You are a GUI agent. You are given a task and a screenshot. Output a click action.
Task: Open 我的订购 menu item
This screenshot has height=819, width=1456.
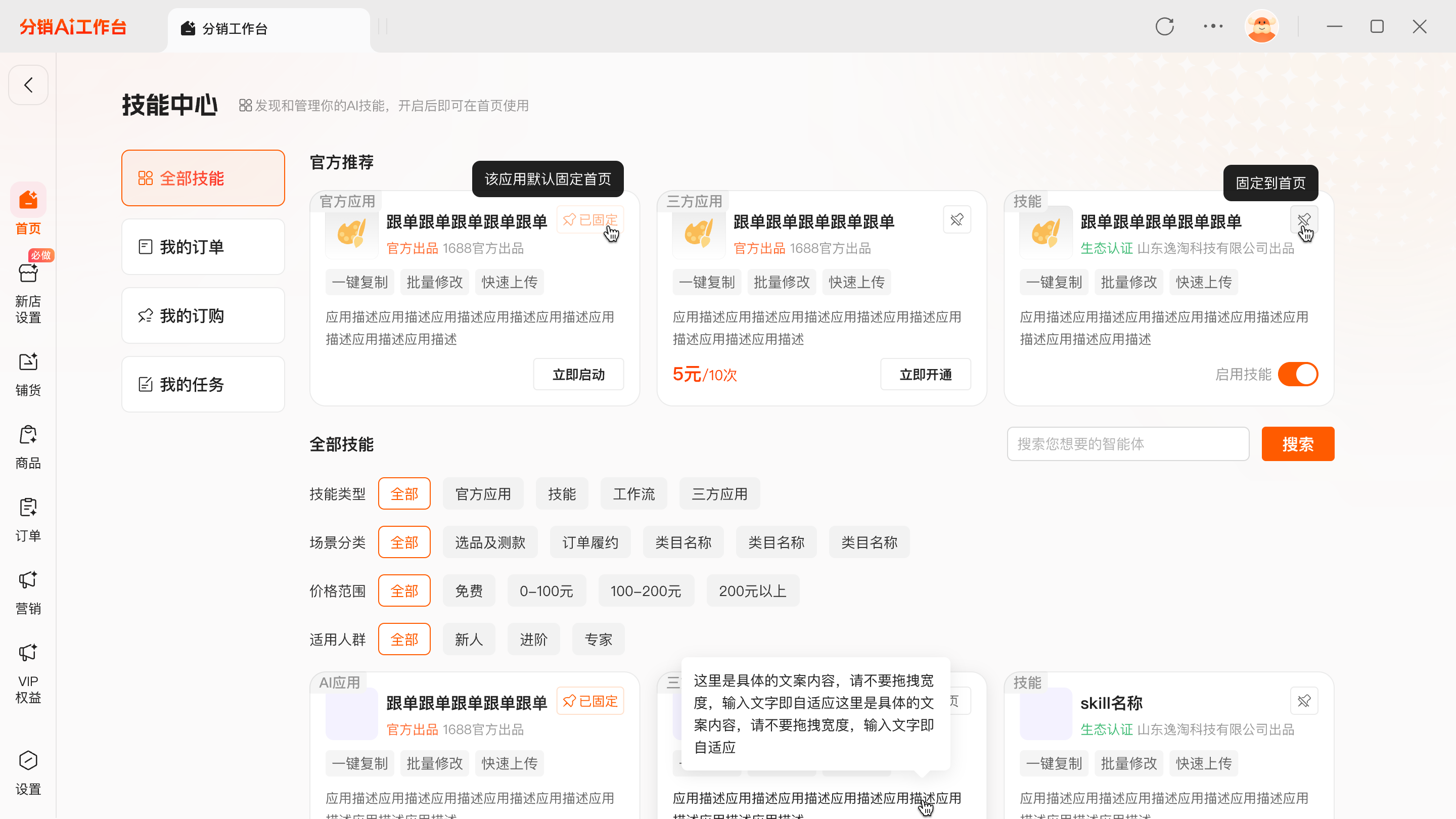click(x=203, y=315)
